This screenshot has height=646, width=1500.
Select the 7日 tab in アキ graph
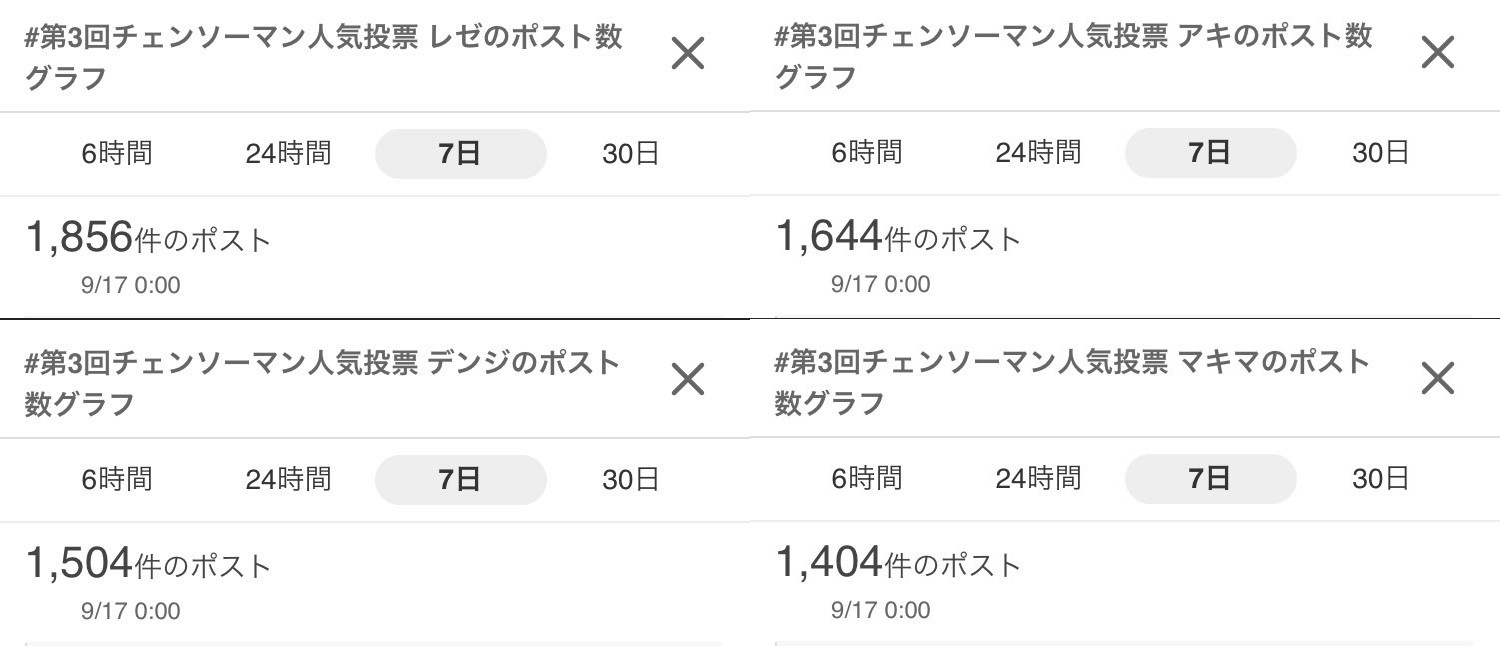click(x=1210, y=152)
